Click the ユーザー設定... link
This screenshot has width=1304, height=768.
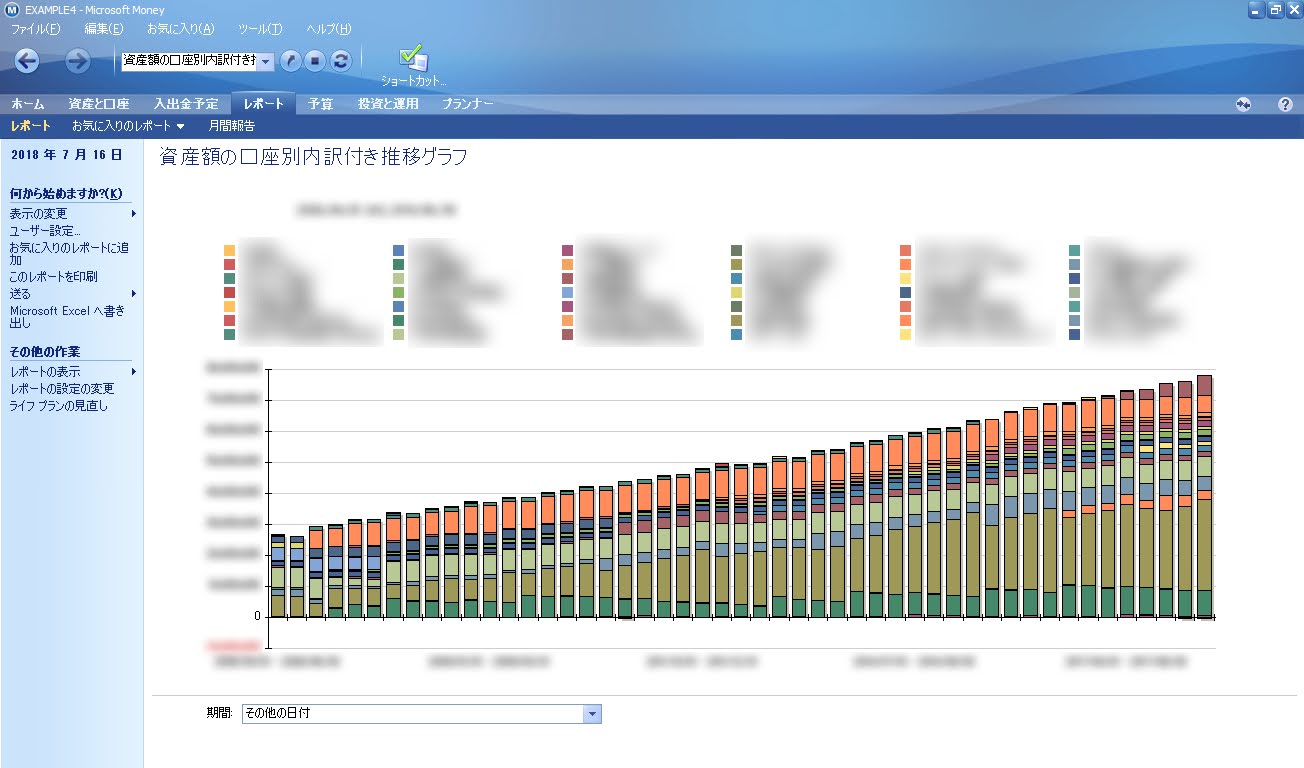point(45,231)
